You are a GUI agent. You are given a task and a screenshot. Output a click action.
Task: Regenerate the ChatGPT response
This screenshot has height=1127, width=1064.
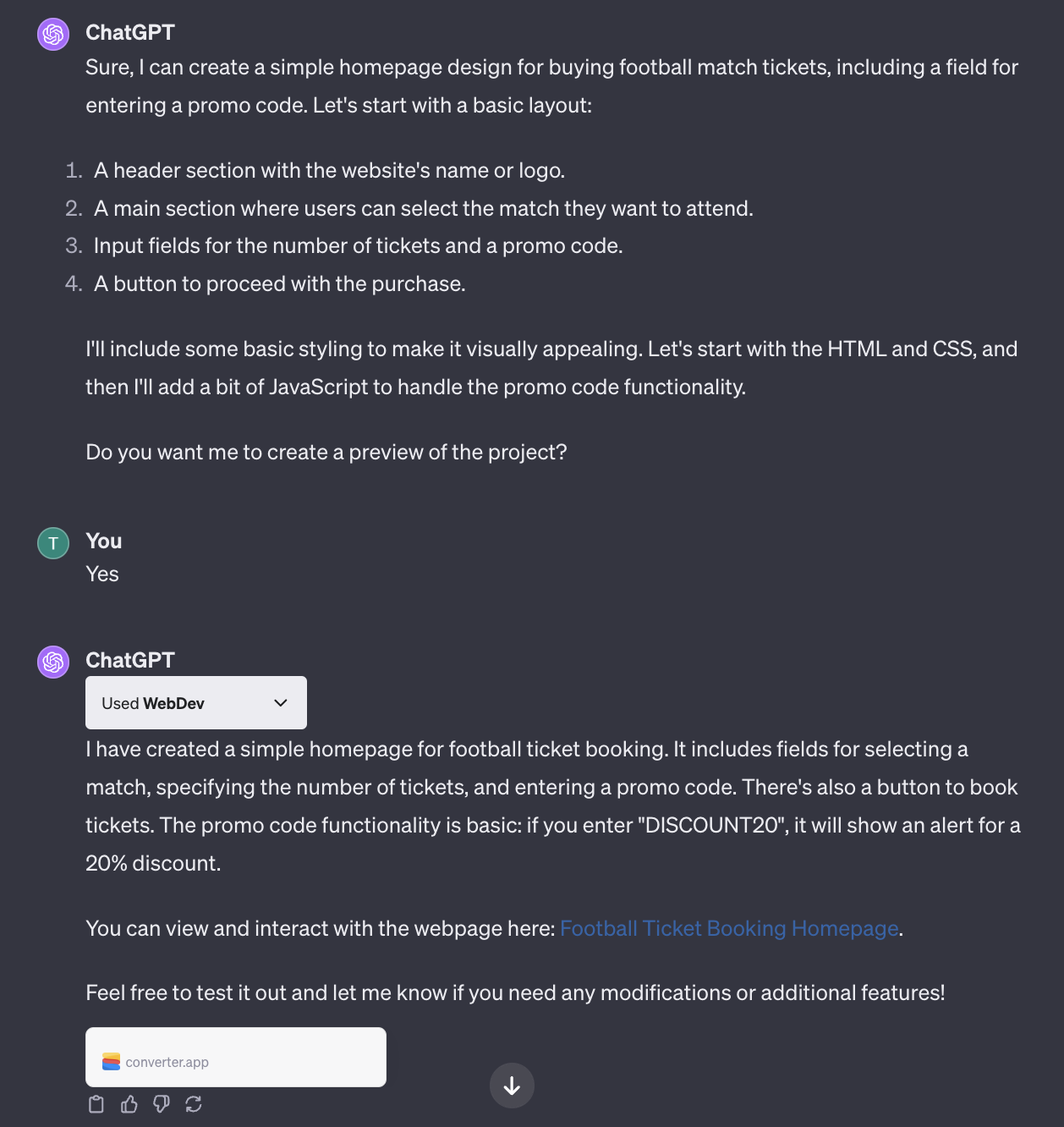[194, 1104]
